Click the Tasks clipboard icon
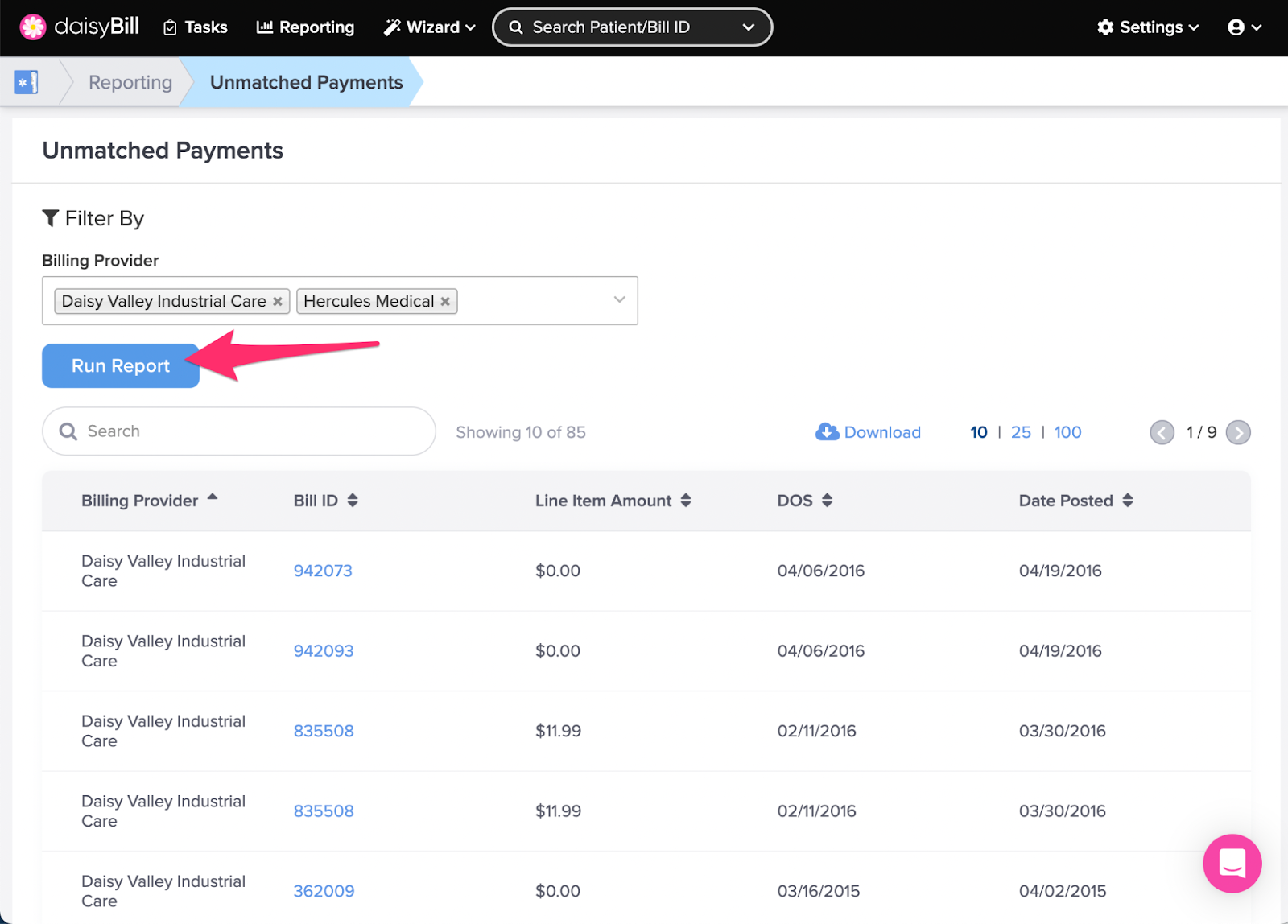Viewport: 1288px width, 924px height. pyautogui.click(x=170, y=28)
